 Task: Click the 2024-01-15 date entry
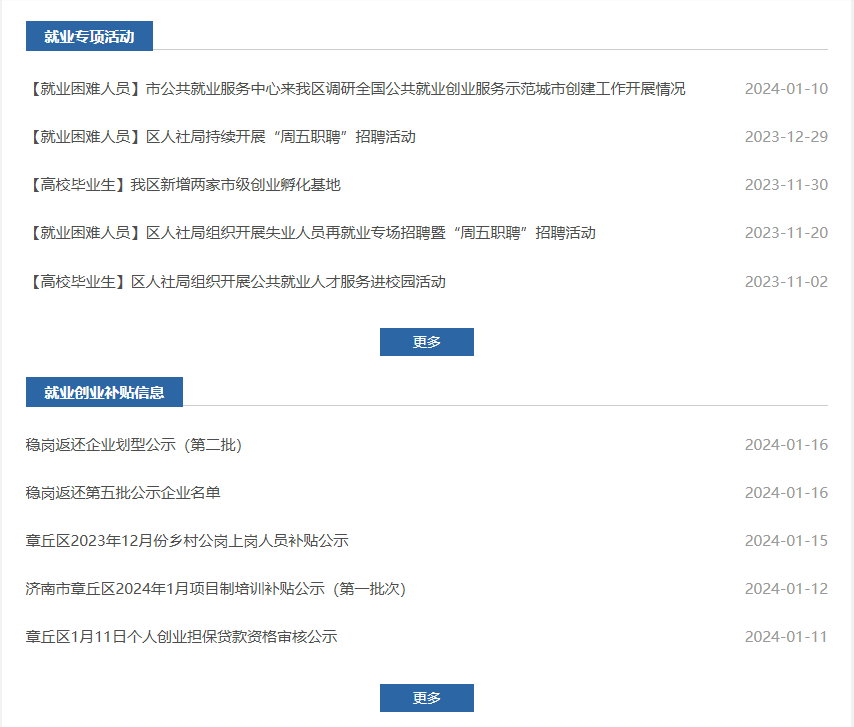[x=786, y=541]
